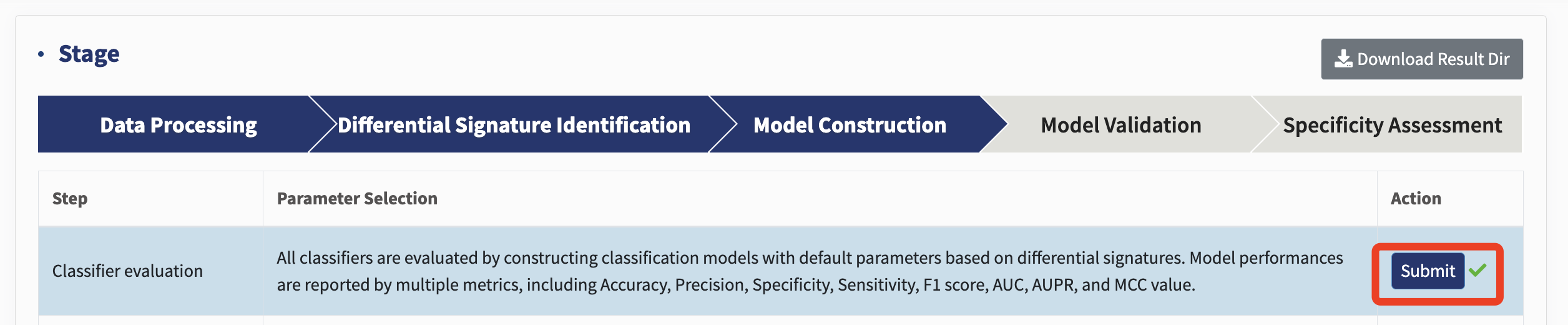Click the bullet dot before Stage heading
The height and width of the screenshot is (325, 1568).
point(41,54)
